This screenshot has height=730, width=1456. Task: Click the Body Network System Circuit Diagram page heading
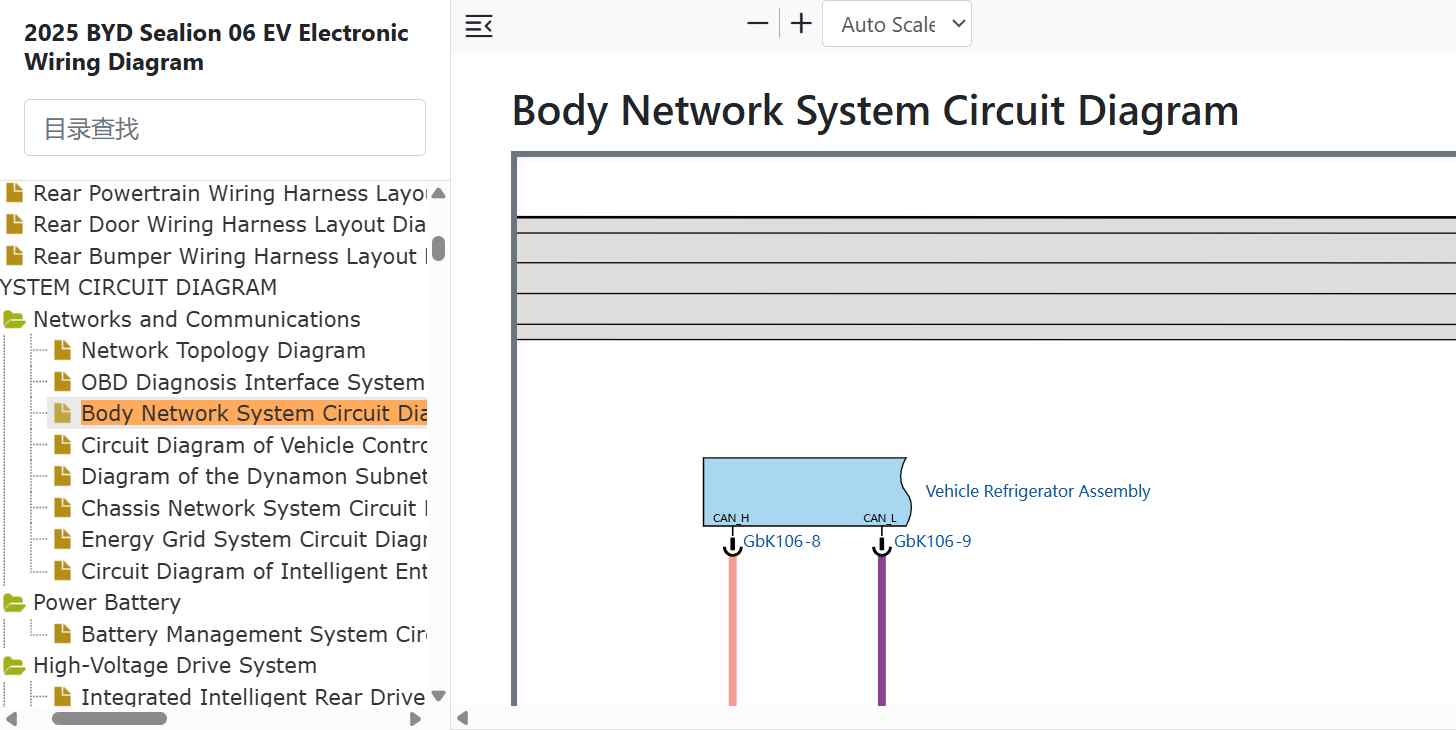875,110
